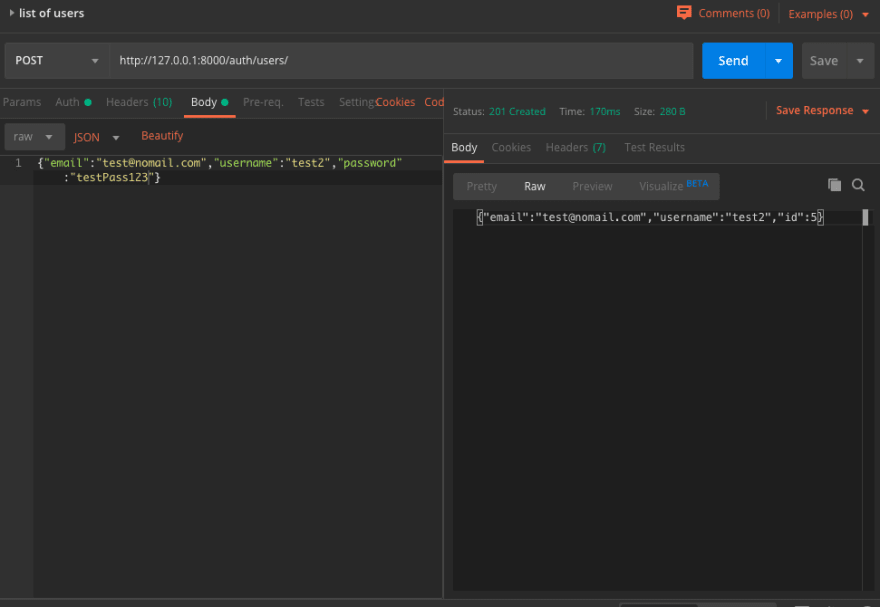This screenshot has width=880, height=607.
Task: Open the request Cookies link
Action: tap(396, 102)
